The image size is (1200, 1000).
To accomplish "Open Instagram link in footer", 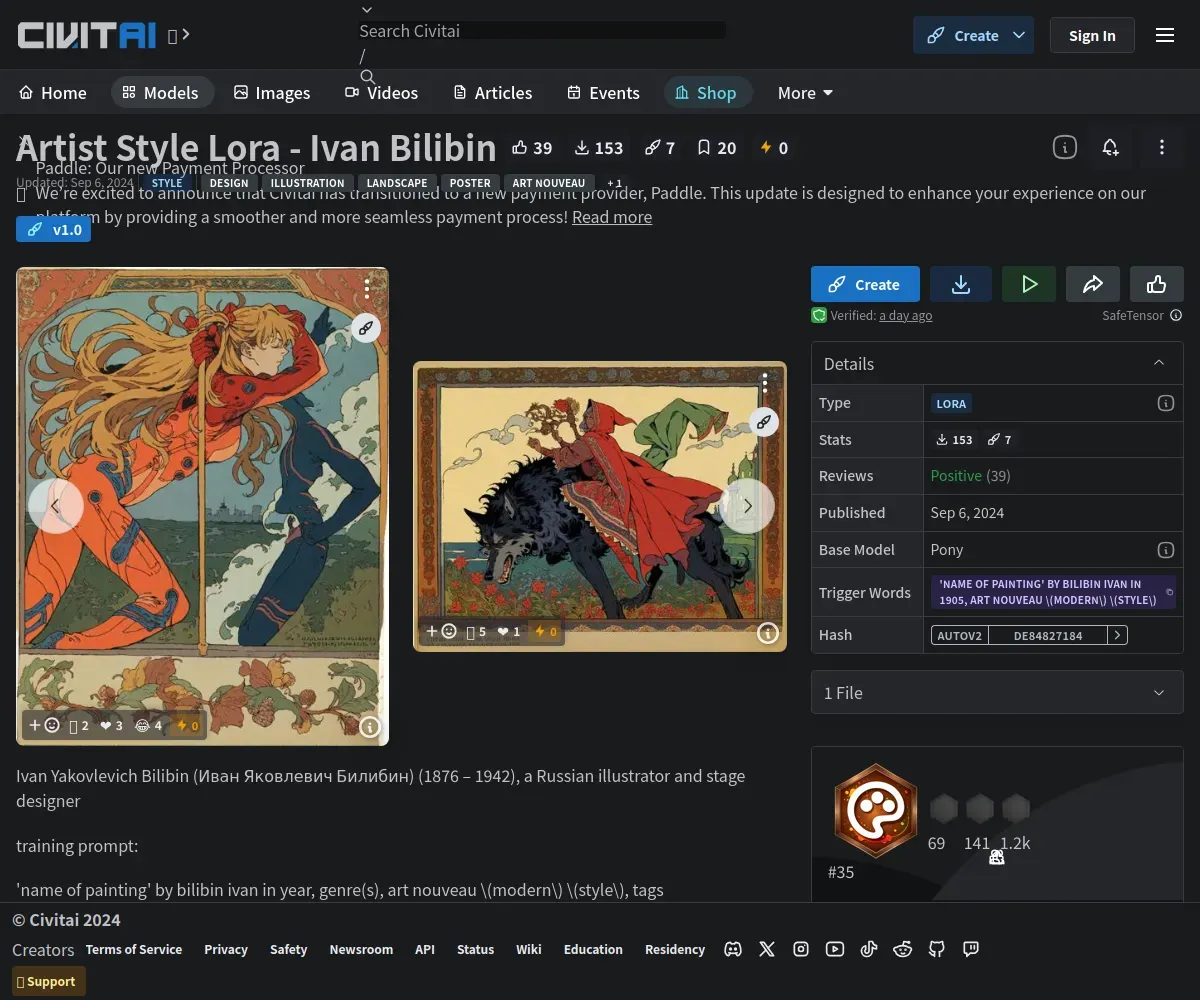I will click(x=801, y=949).
